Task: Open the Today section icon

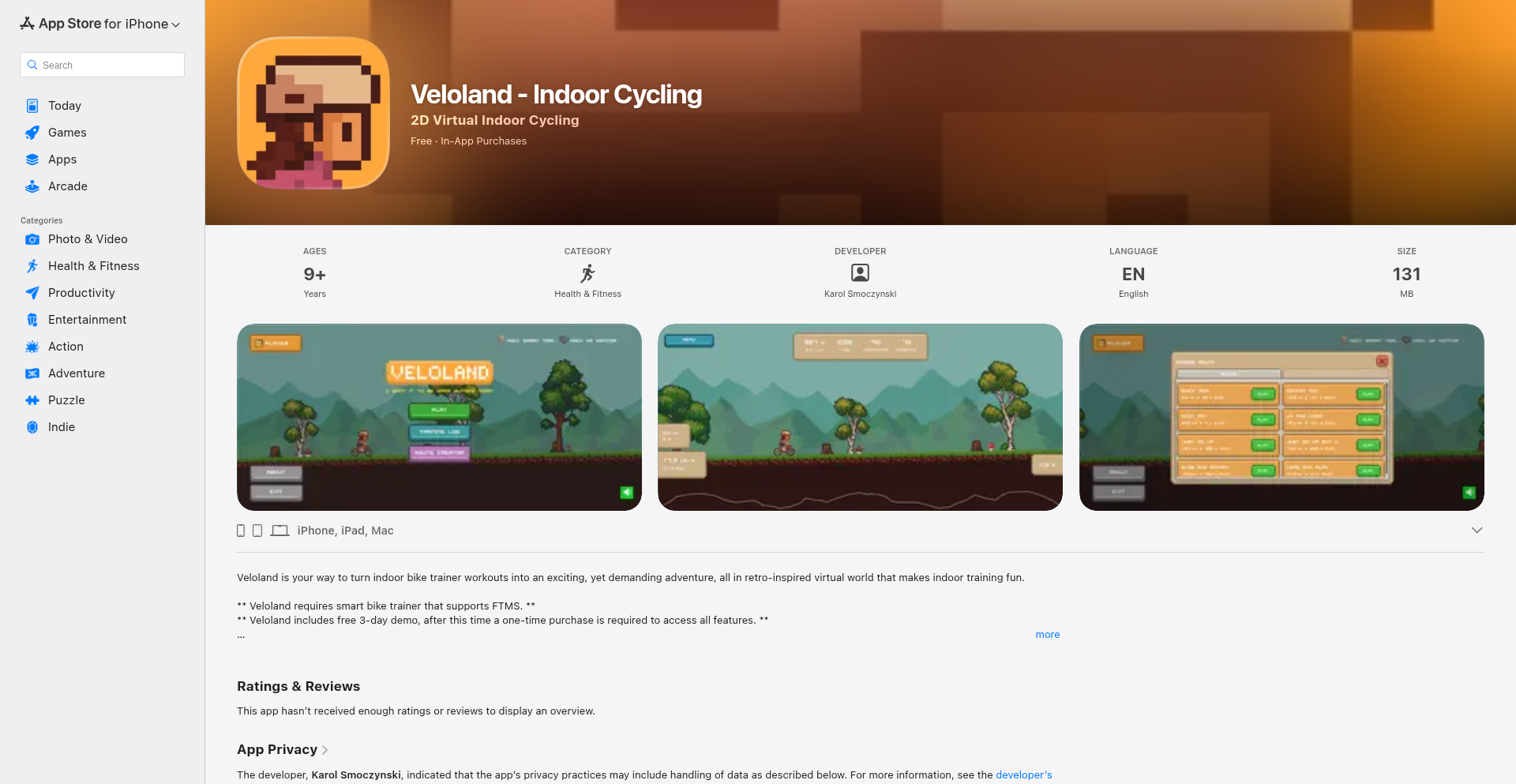Action: tap(32, 106)
